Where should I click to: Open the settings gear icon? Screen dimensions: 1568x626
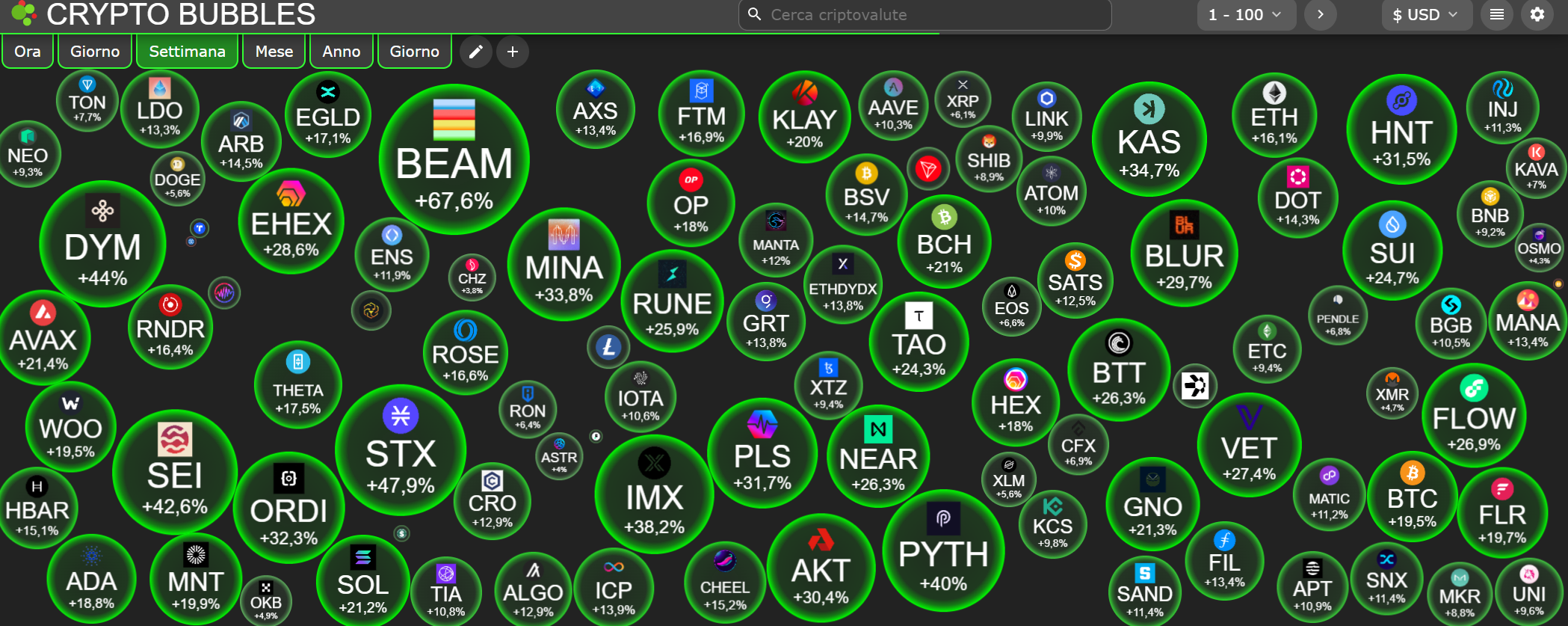1537,14
